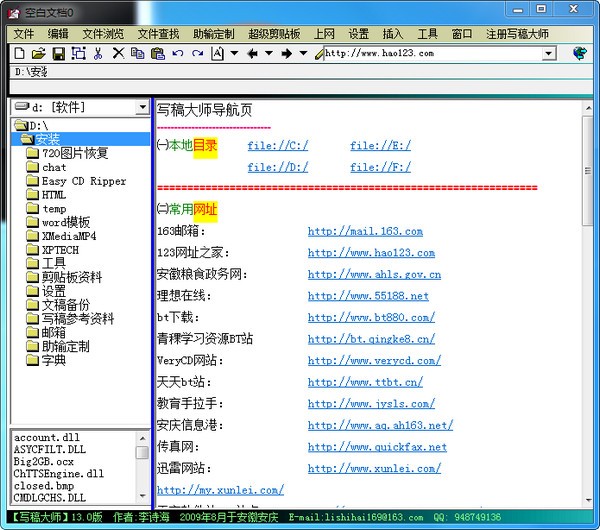Click the file list scroll-down arrow
This screenshot has height=530, width=600.
click(x=142, y=496)
